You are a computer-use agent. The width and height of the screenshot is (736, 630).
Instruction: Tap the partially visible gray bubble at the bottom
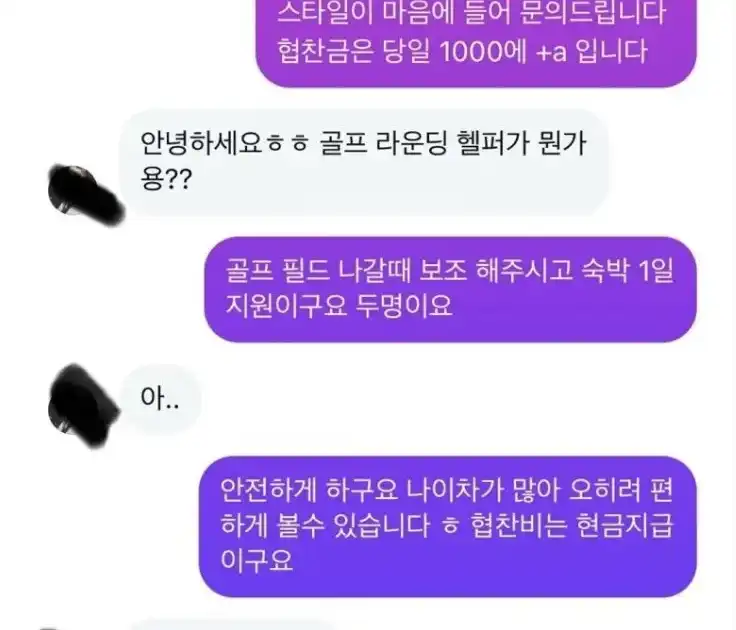232,625
